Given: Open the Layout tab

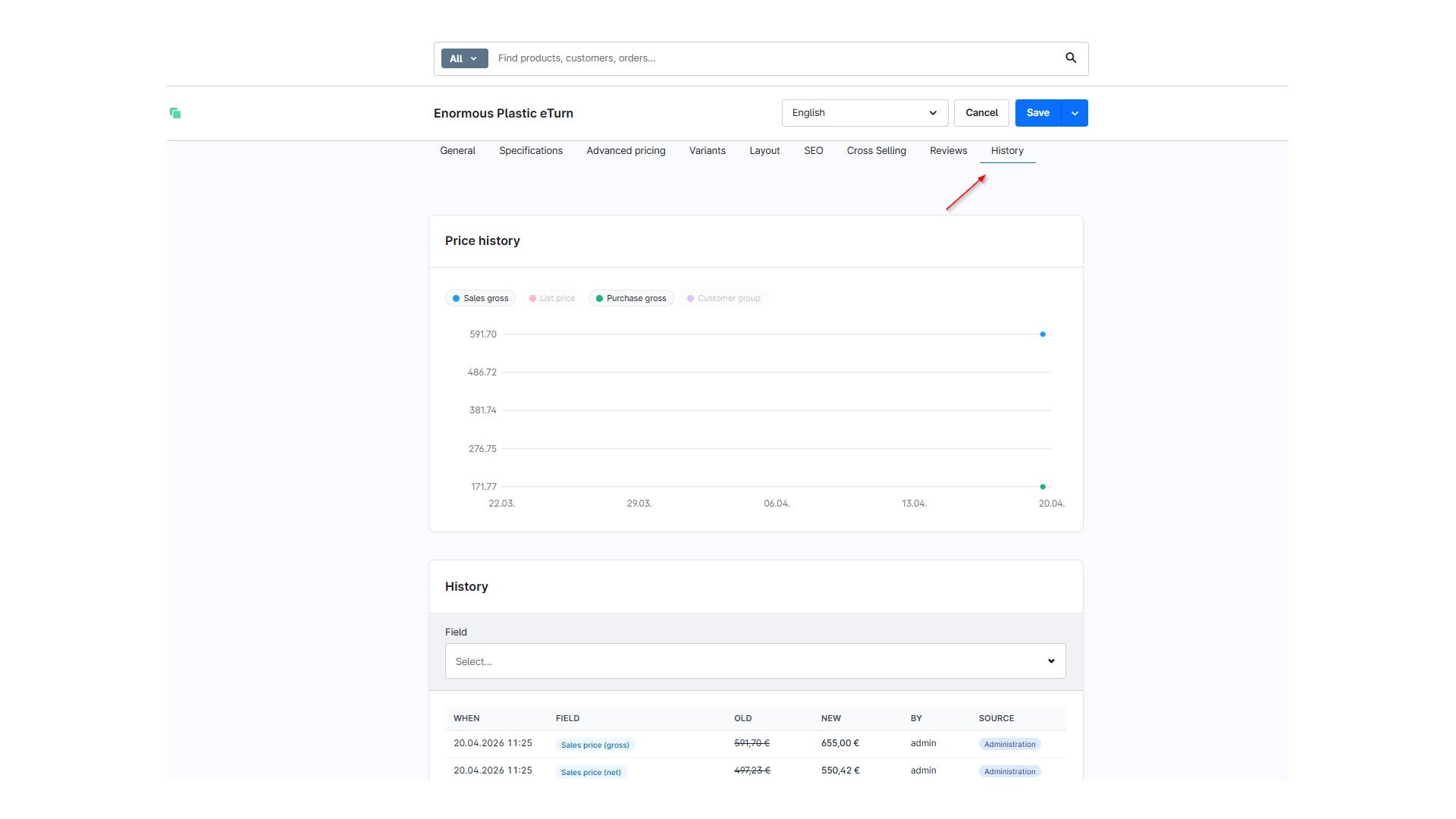Looking at the screenshot, I should tap(764, 151).
